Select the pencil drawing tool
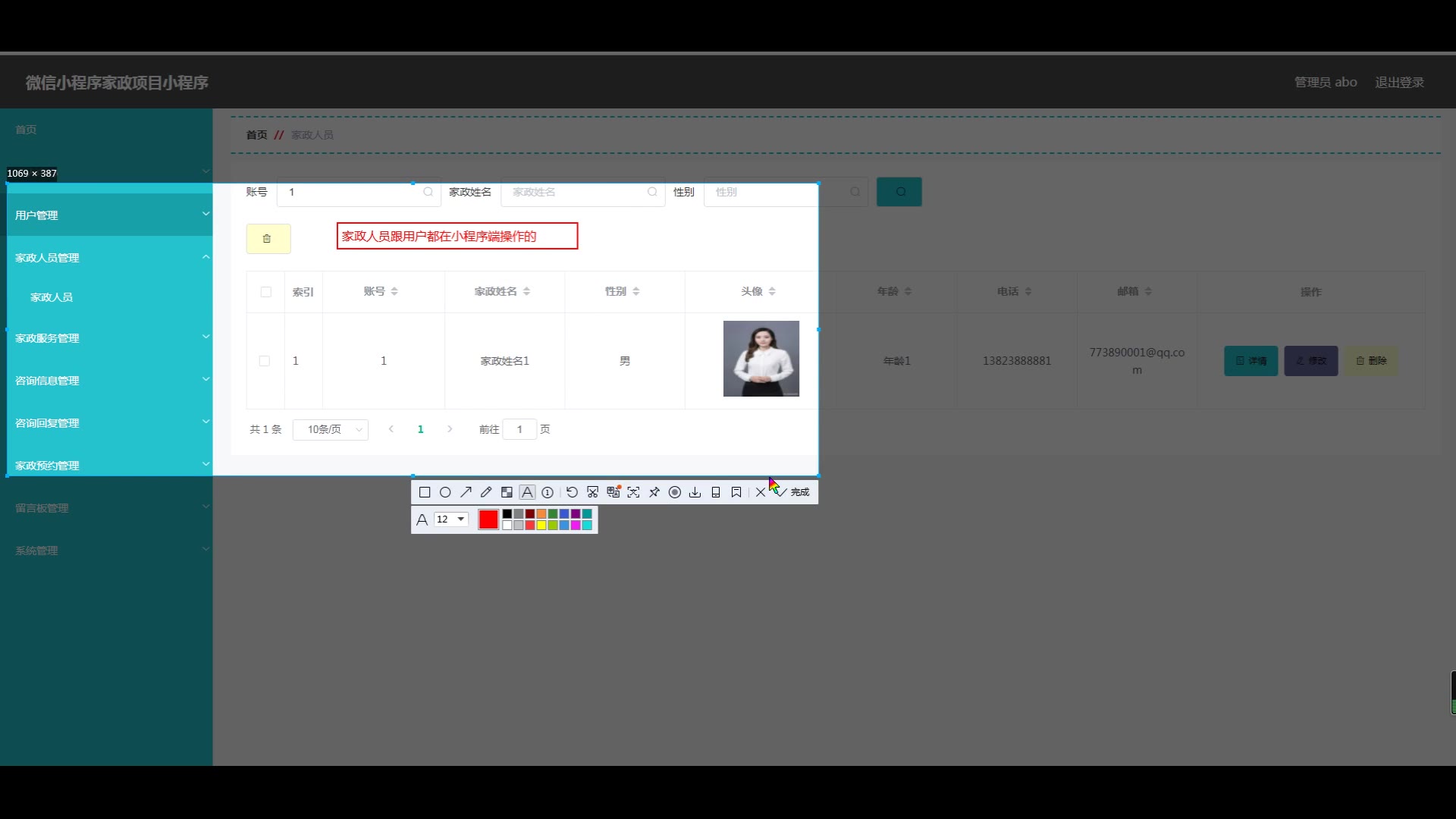This screenshot has height=819, width=1456. pyautogui.click(x=486, y=492)
